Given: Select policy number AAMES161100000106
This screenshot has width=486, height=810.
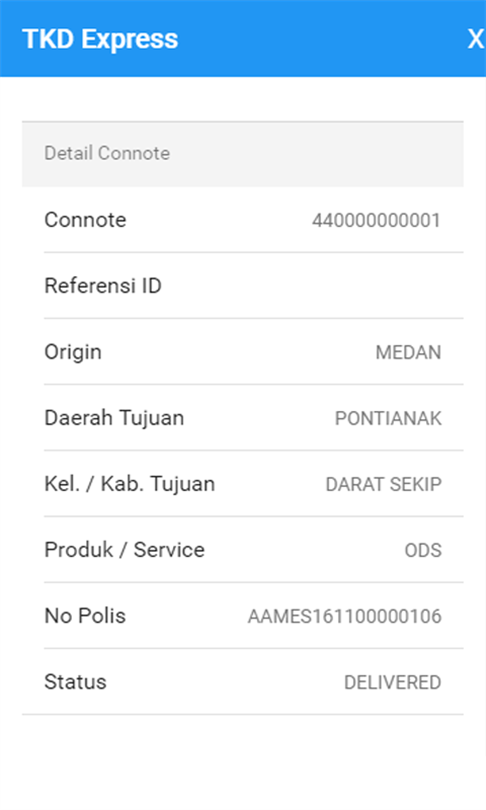Looking at the screenshot, I should pos(344,616).
